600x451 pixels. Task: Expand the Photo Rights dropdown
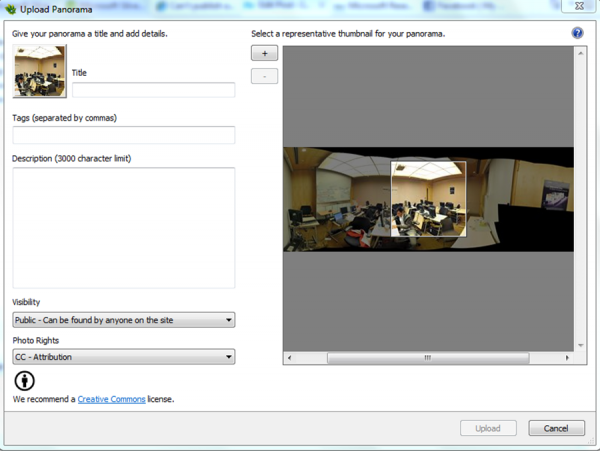tap(123, 356)
